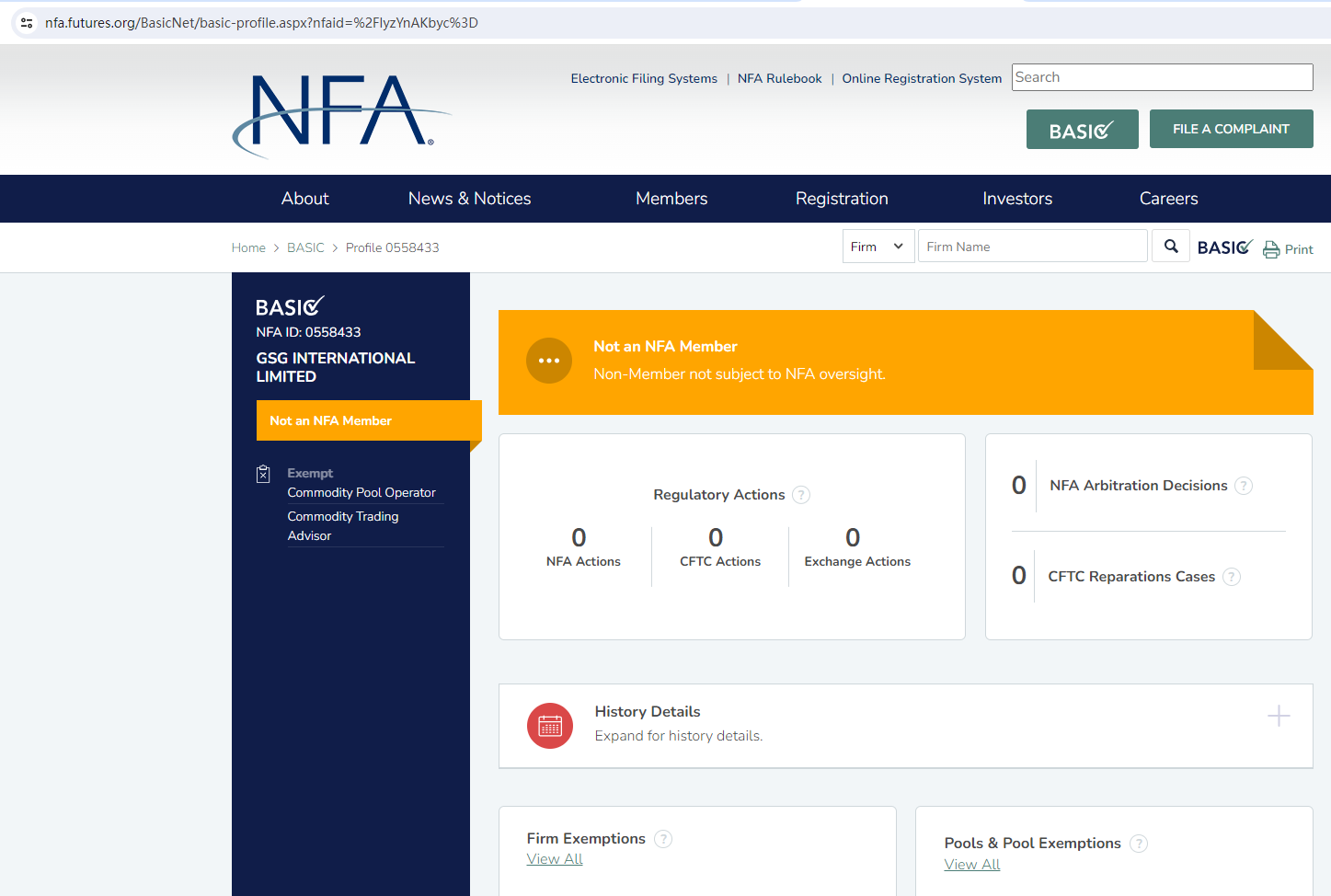Open the Registration menu
The height and width of the screenshot is (896, 1331).
[x=842, y=199]
